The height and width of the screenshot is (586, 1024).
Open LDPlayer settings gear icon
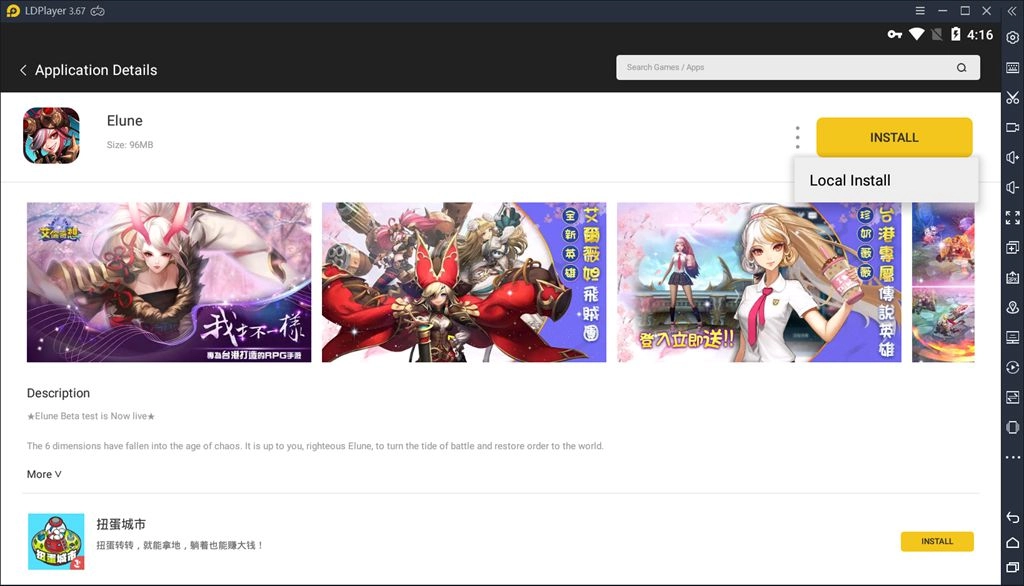(1012, 38)
